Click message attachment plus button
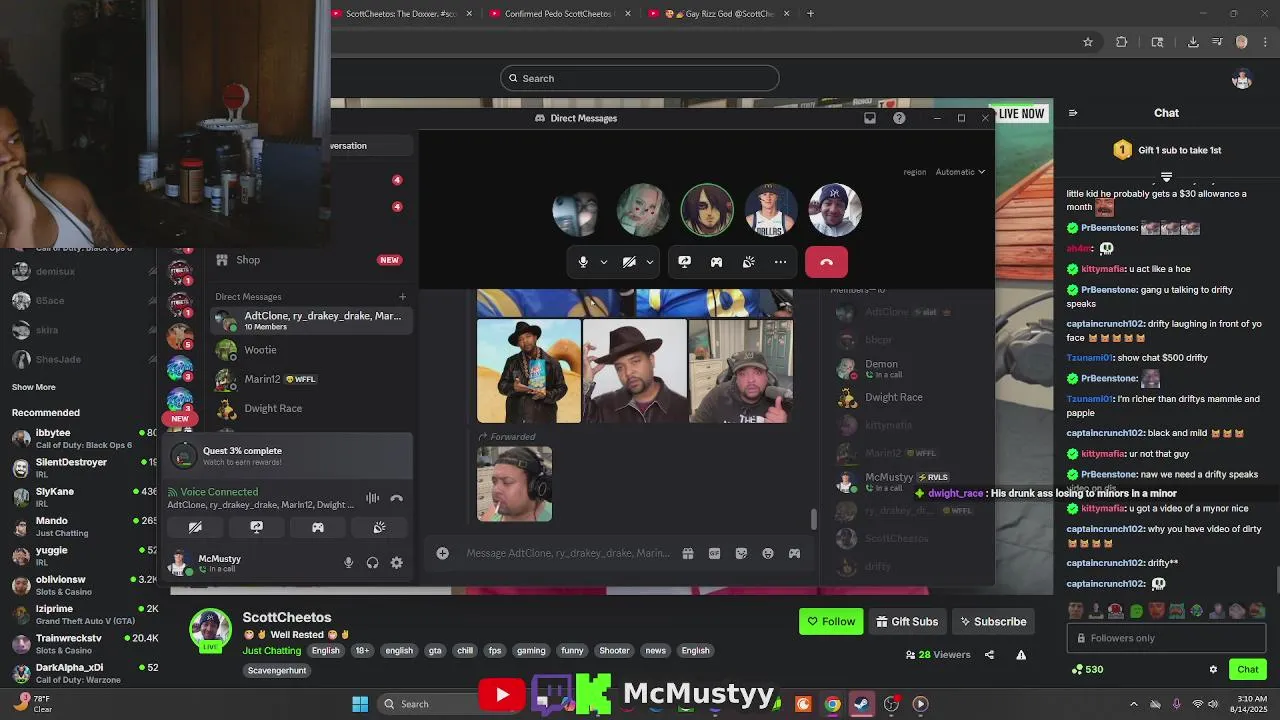Viewport: 1280px width, 720px height. pyautogui.click(x=442, y=553)
